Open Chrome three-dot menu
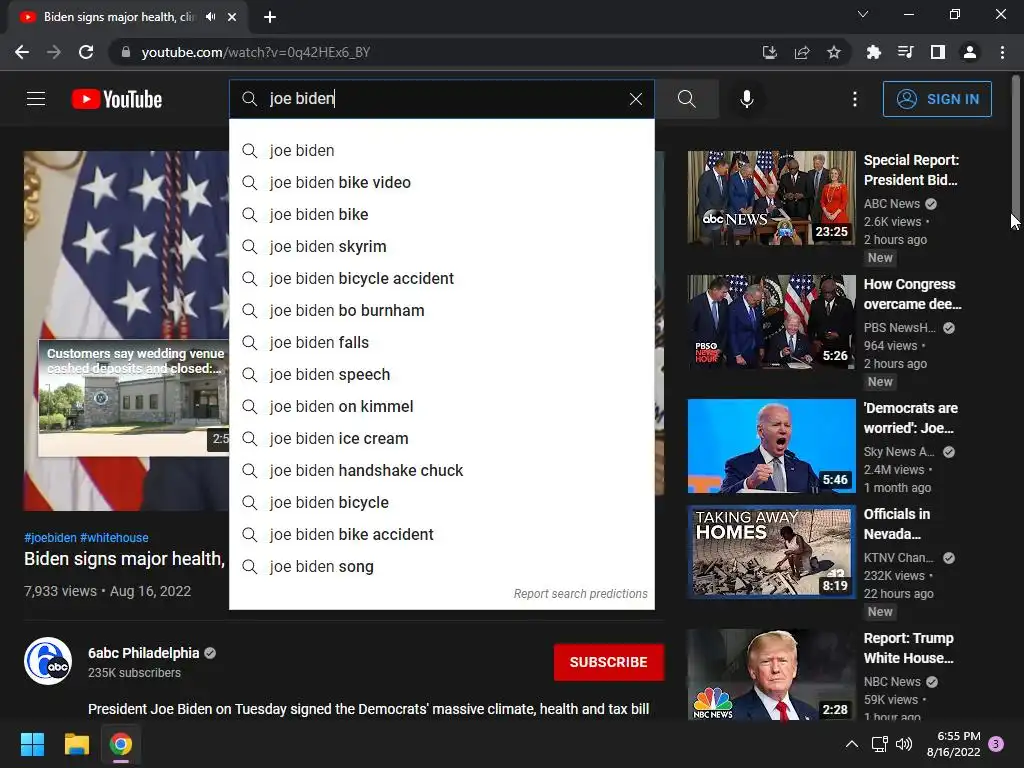This screenshot has width=1024, height=768. pyautogui.click(x=1002, y=52)
